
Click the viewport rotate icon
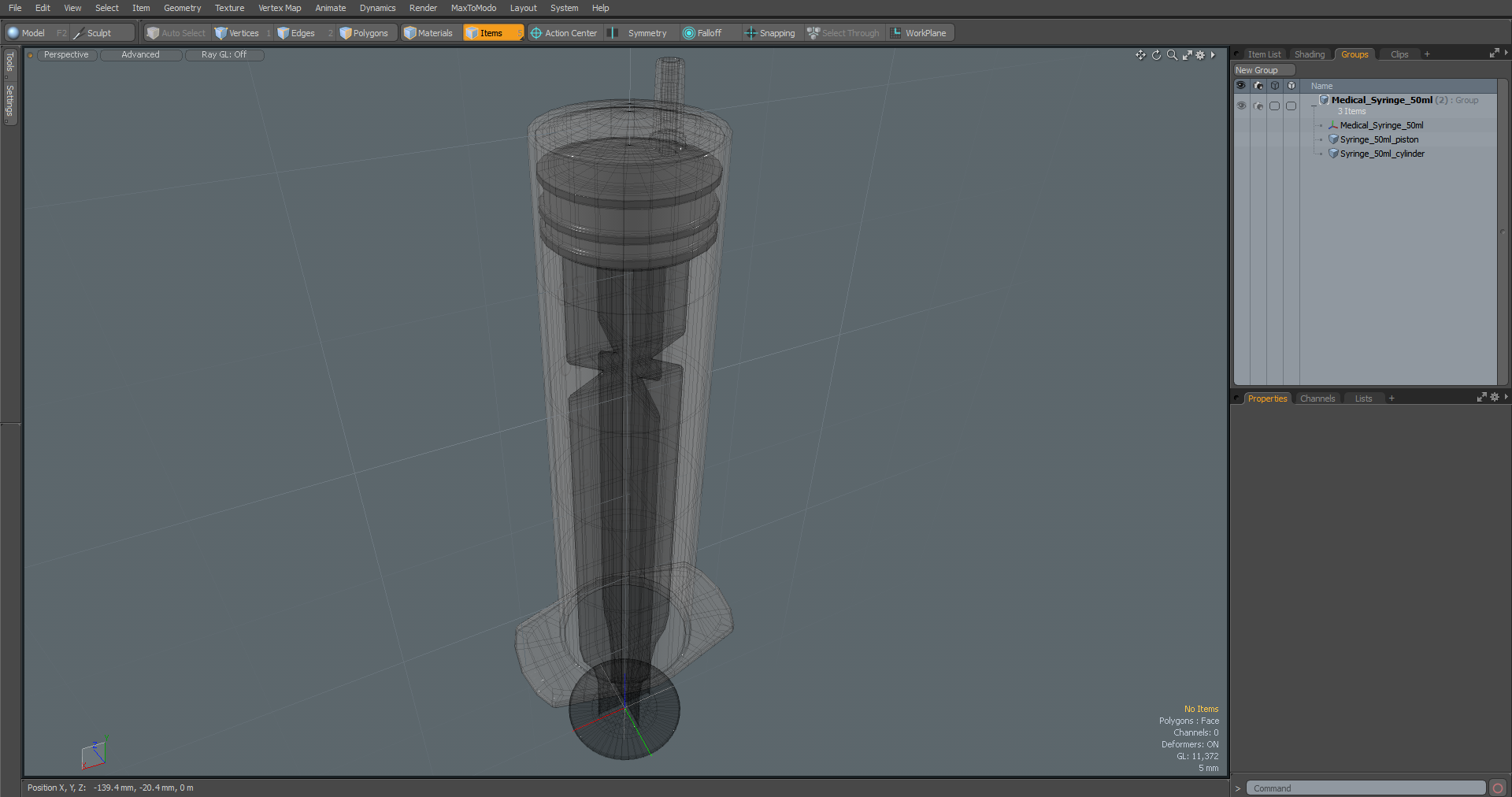click(x=1156, y=55)
